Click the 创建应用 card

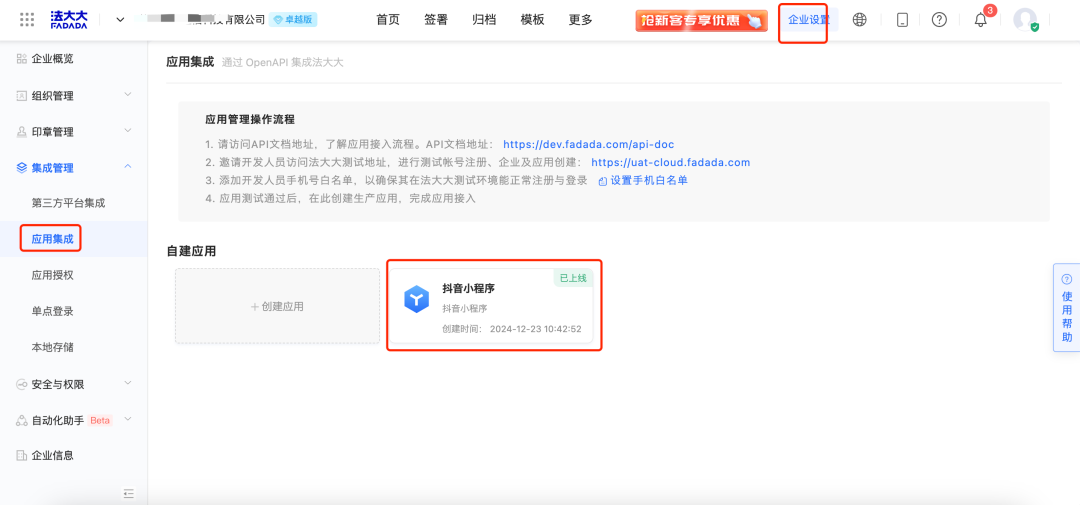pyautogui.click(x=277, y=306)
